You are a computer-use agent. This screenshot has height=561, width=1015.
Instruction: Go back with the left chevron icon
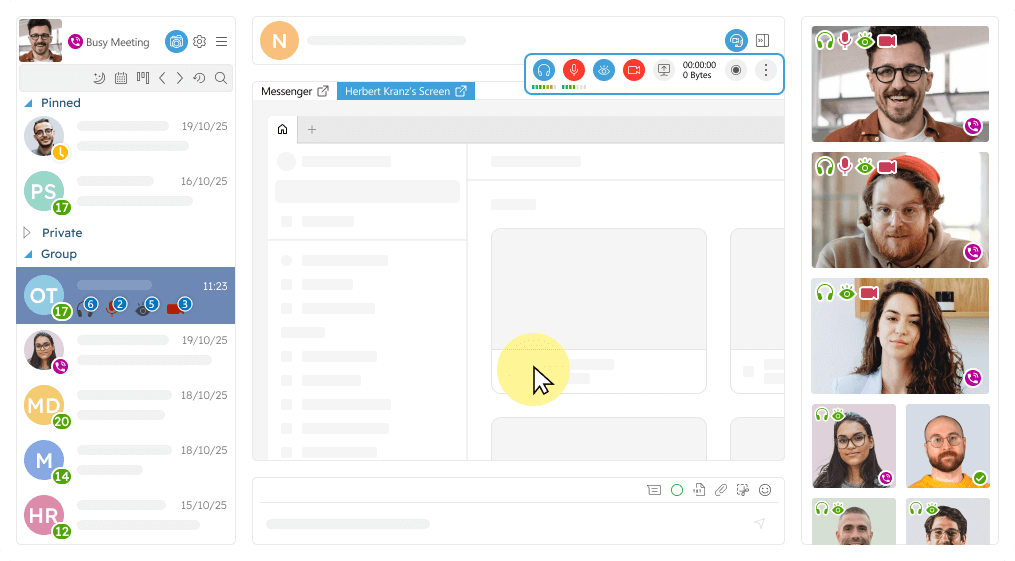(162, 78)
